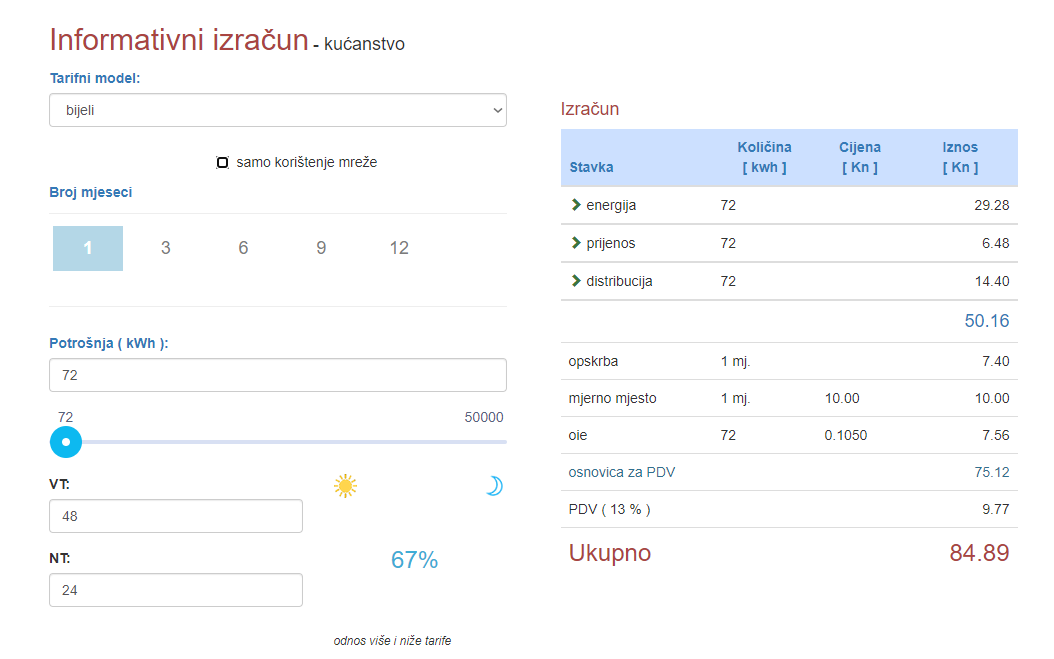
Task: Click the 67% tariff ratio text
Action: 414,560
